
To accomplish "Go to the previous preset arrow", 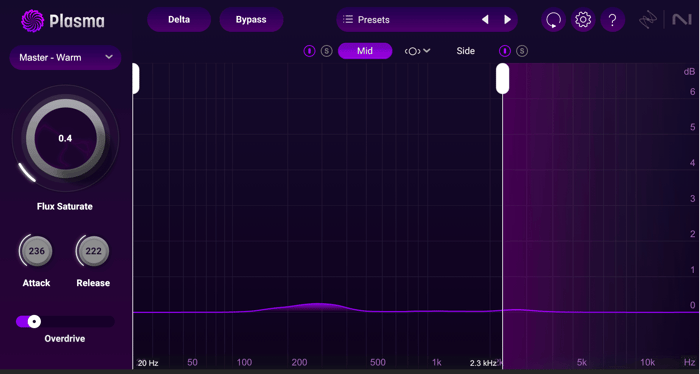I will 485,20.
